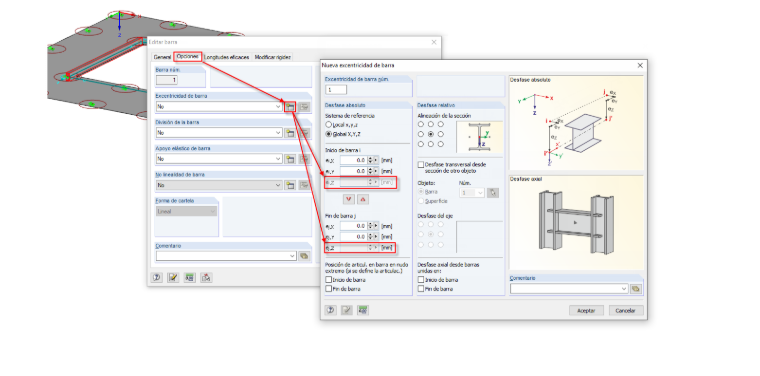760x376 pixels.
Task: Check Inicio de barra under Posición de articul.
Action: click(x=329, y=280)
